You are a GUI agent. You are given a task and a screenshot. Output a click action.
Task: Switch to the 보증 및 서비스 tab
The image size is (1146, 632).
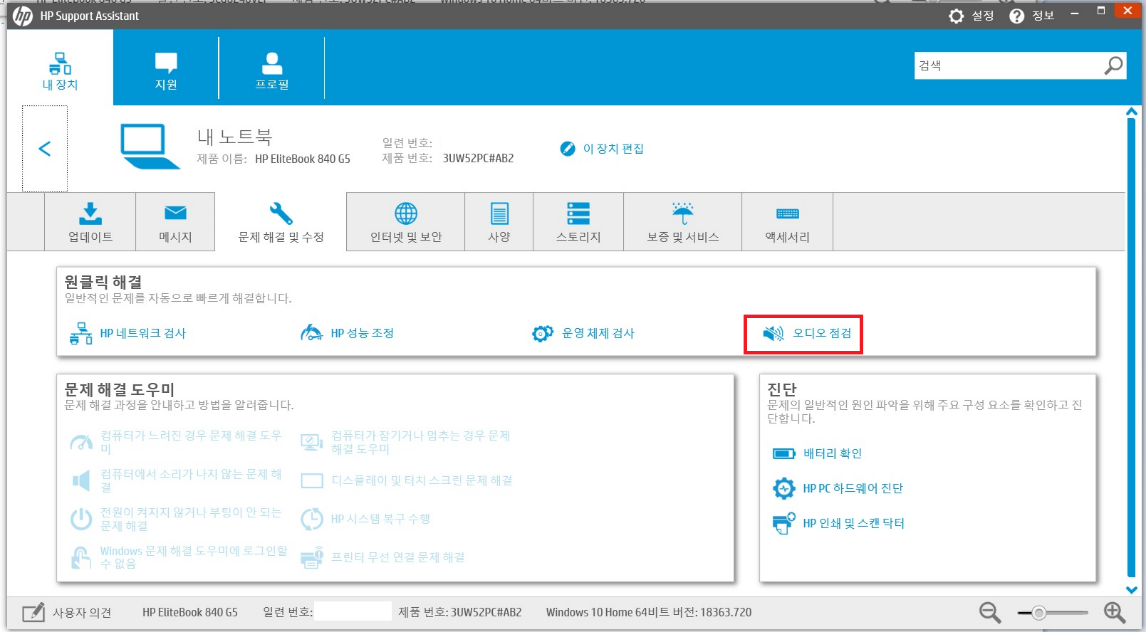point(683,222)
